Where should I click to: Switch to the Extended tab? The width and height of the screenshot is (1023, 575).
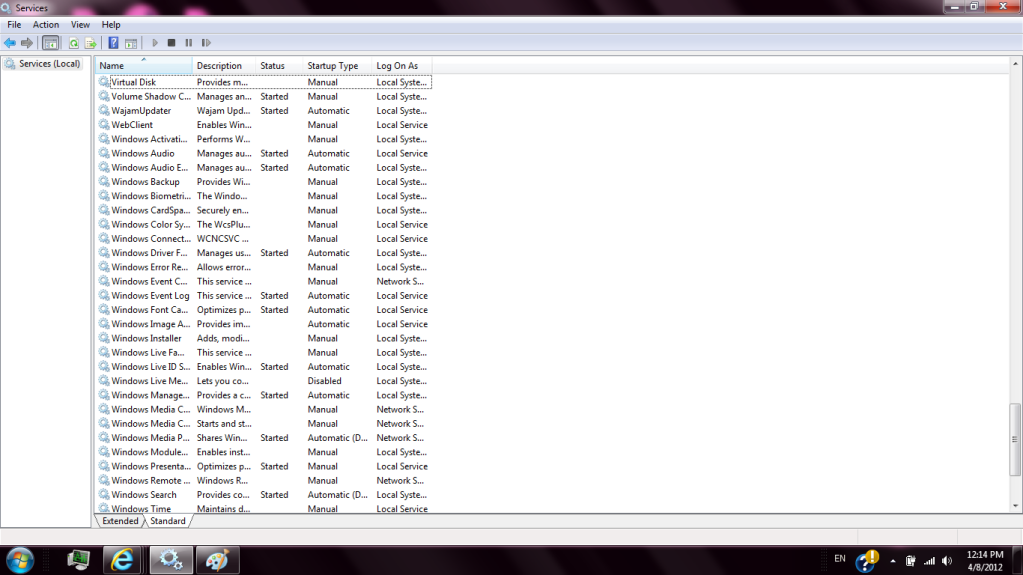click(120, 521)
